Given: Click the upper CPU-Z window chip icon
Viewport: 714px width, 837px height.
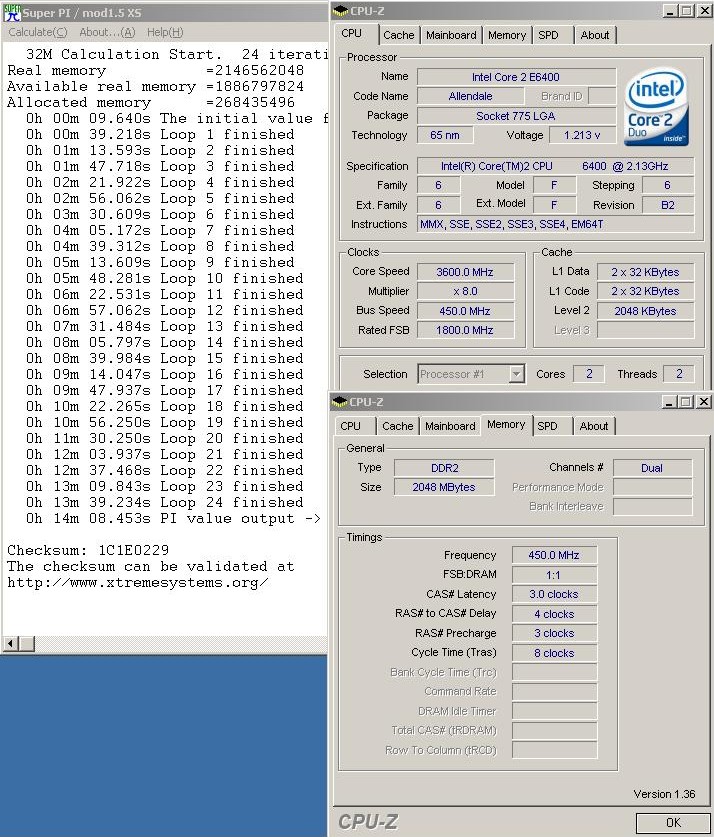Looking at the screenshot, I should tap(340, 11).
